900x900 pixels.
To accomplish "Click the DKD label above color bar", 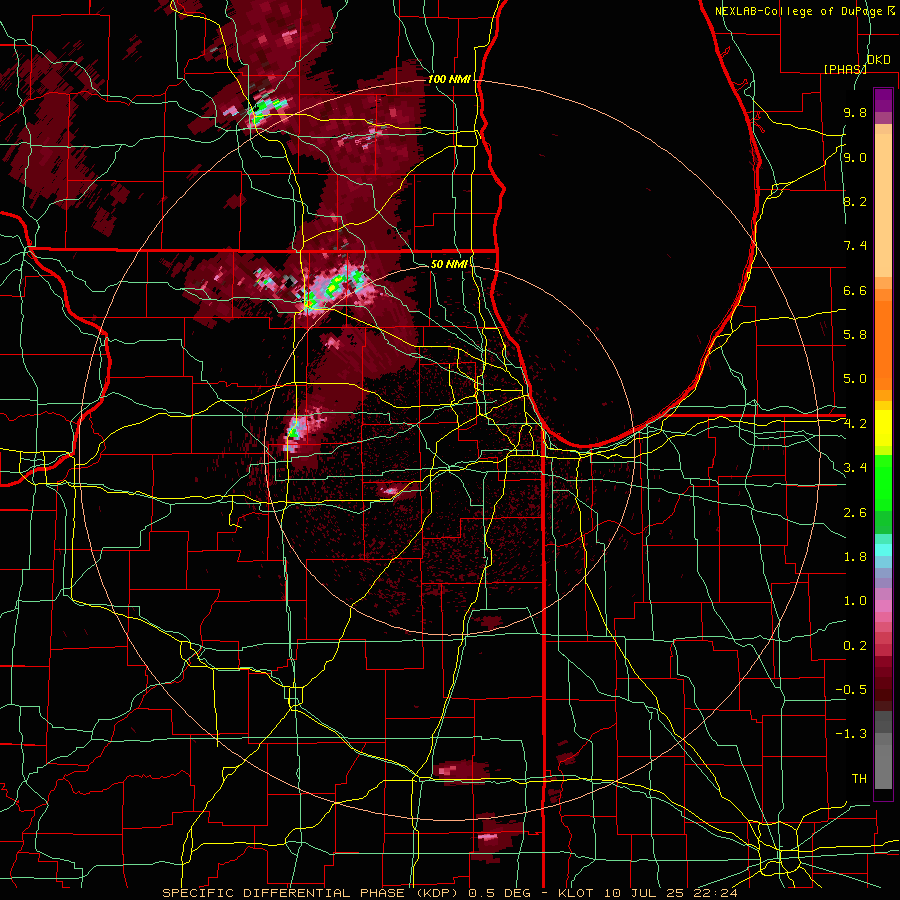I will click(879, 60).
